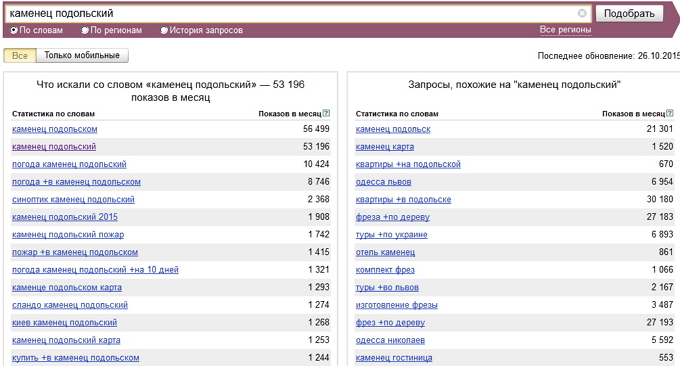Select the 'По словам' radio button
680x366 pixels.
click(14, 30)
